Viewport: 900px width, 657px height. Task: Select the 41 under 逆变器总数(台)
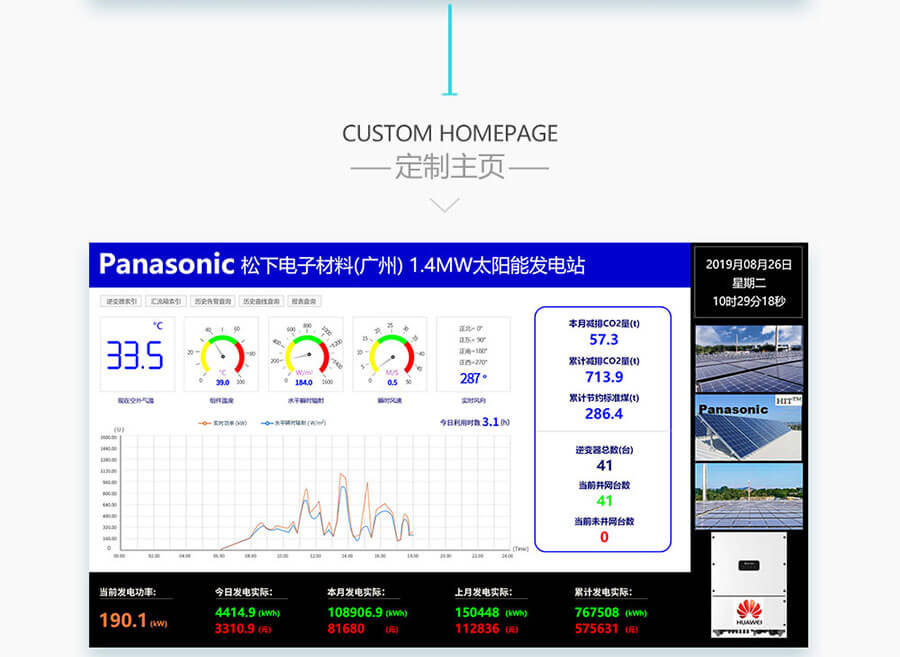point(604,465)
